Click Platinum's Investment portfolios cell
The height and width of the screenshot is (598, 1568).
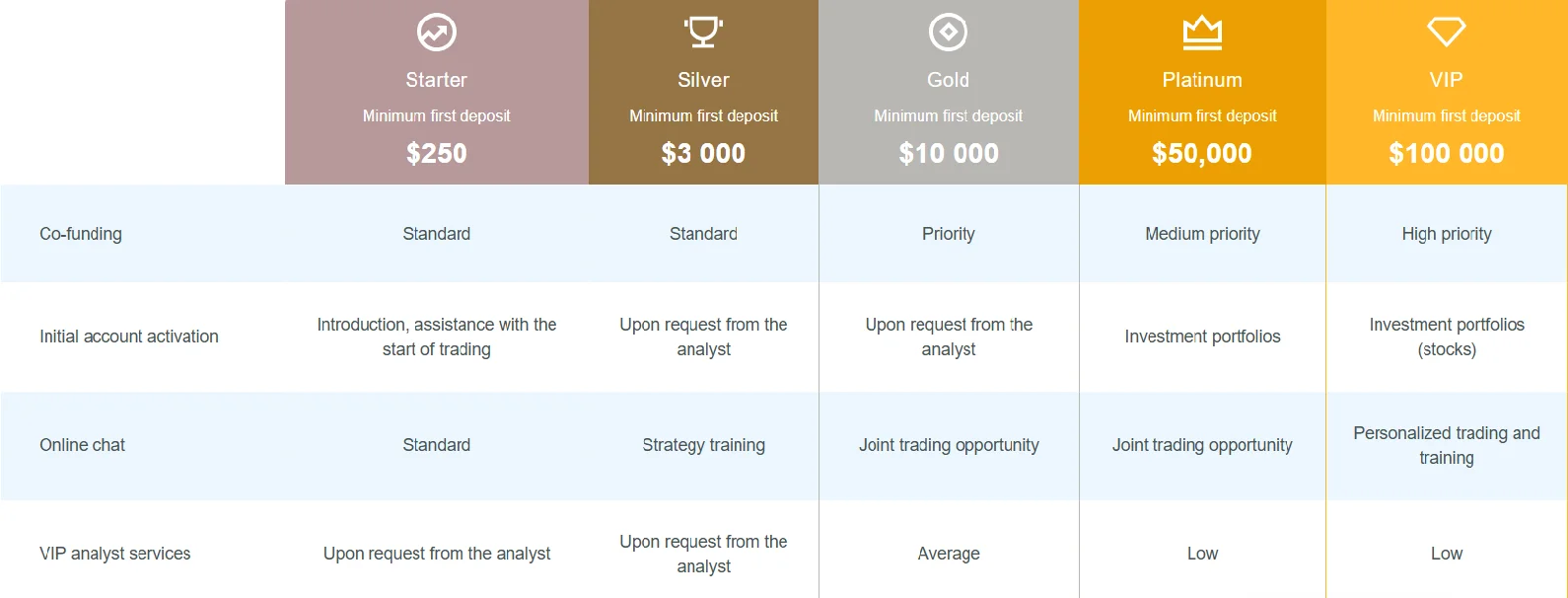pos(1202,336)
